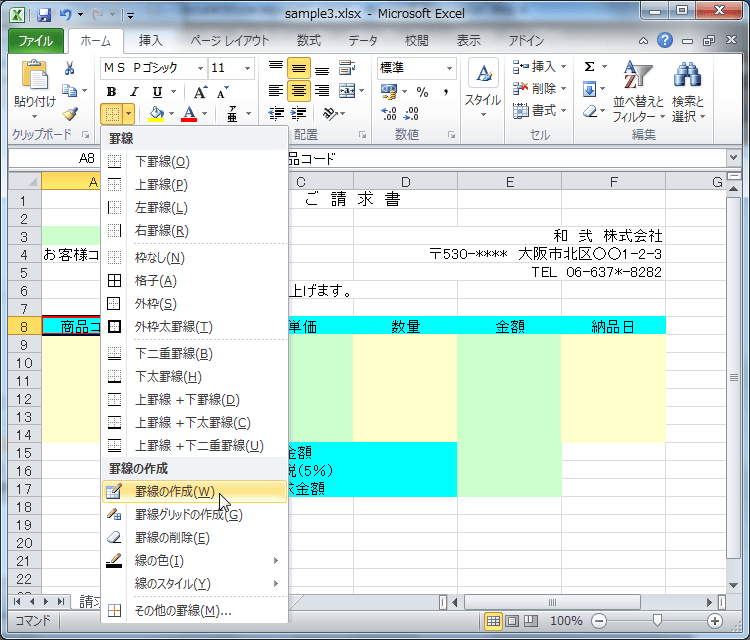Open その他の罫線(M)... dialog
750x640 pixels.
(195, 610)
